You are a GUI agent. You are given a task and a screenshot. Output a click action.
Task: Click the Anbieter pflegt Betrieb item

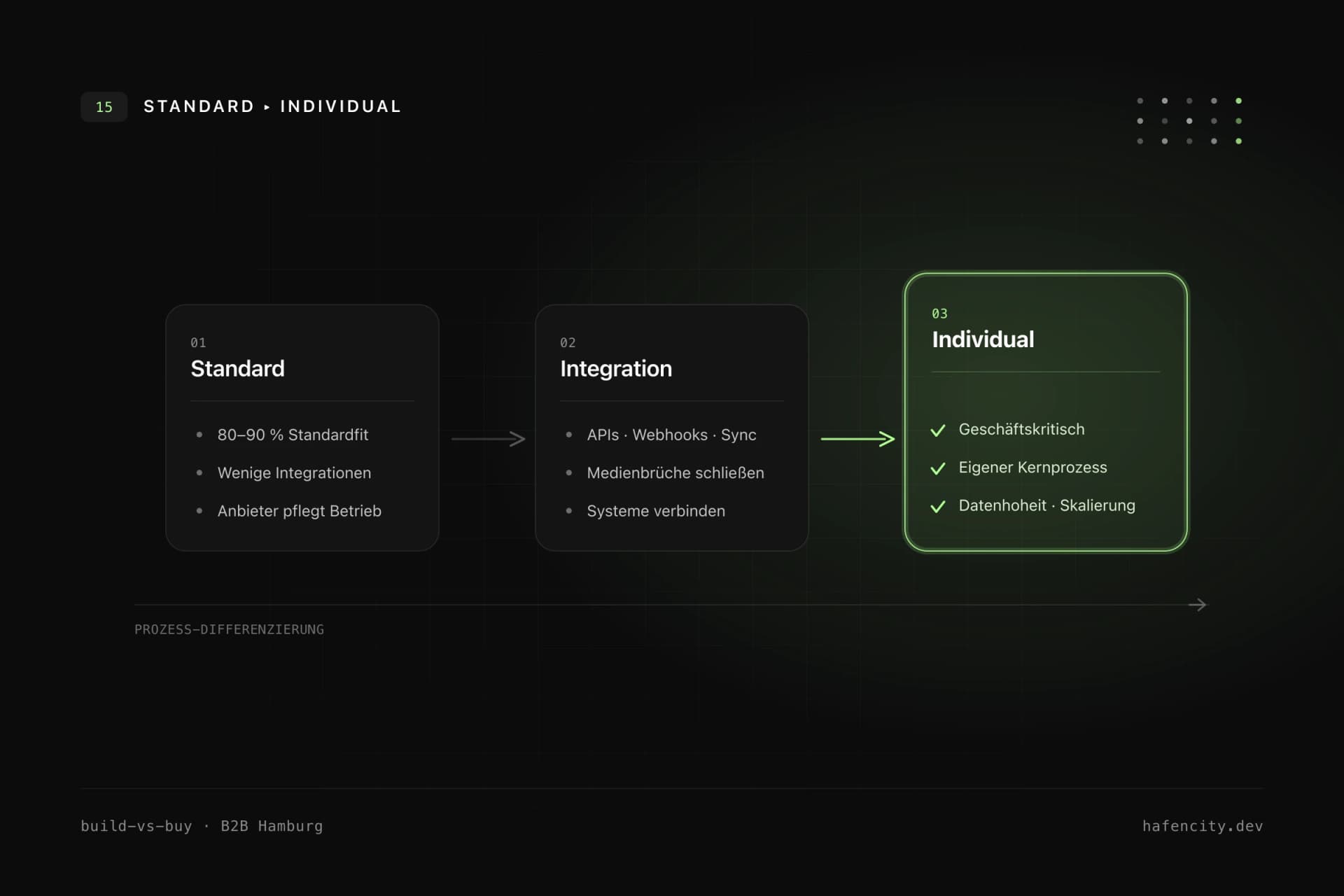(300, 511)
